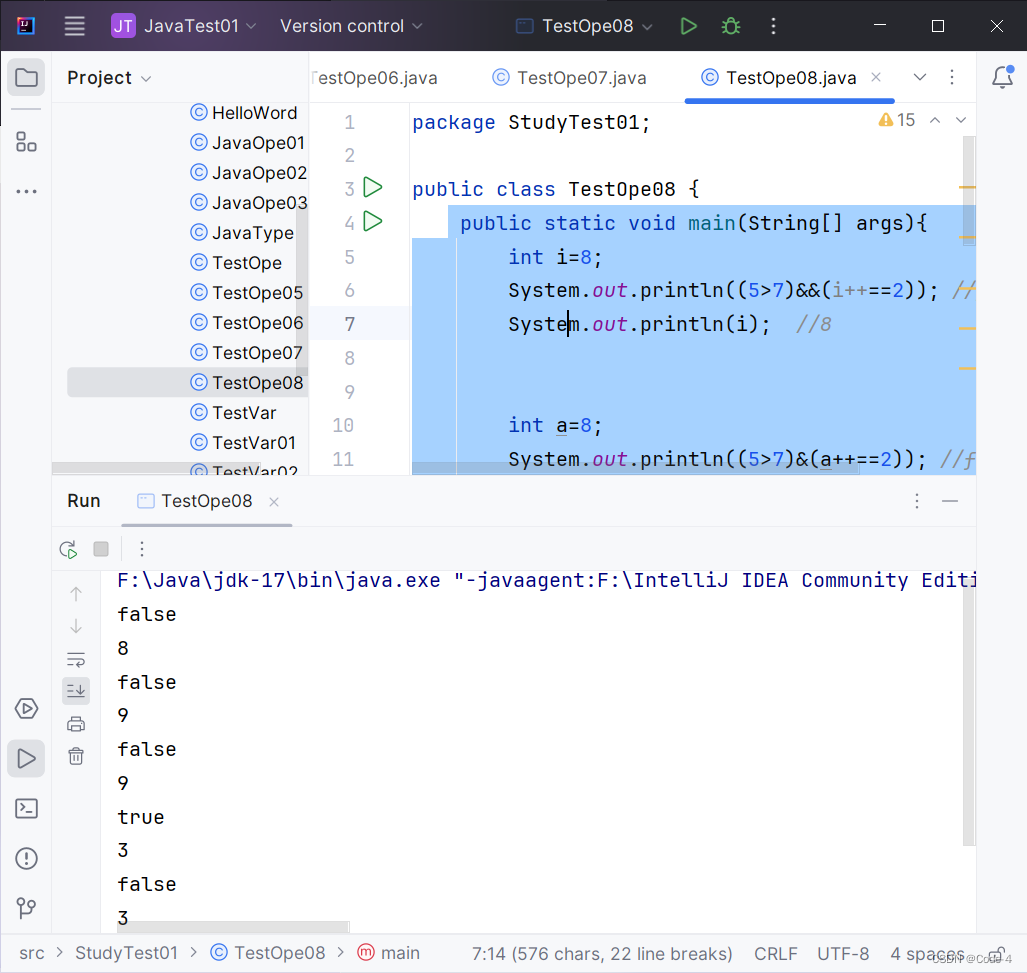Open JavaType class in project tree

(242, 232)
